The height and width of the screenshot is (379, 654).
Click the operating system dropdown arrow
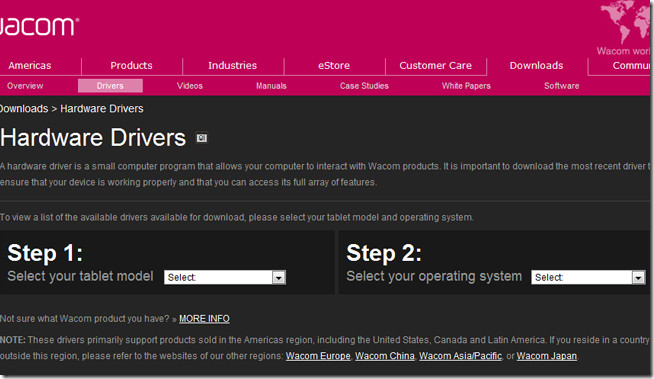click(638, 278)
